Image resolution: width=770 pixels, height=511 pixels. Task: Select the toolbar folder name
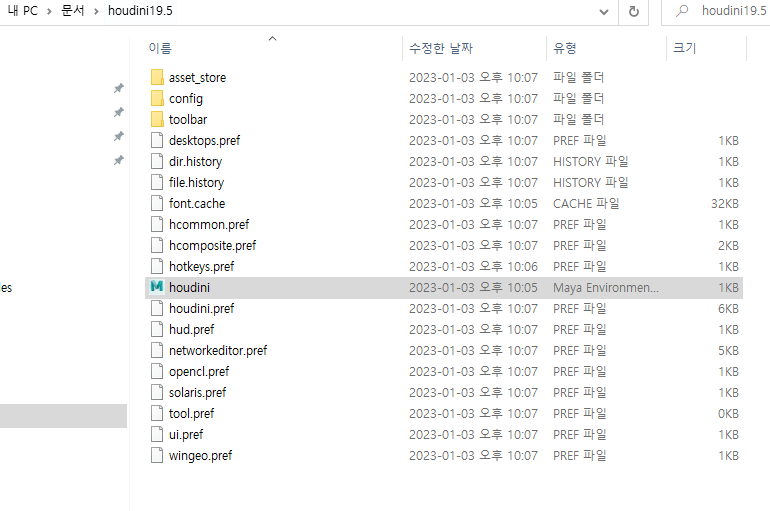[188, 119]
